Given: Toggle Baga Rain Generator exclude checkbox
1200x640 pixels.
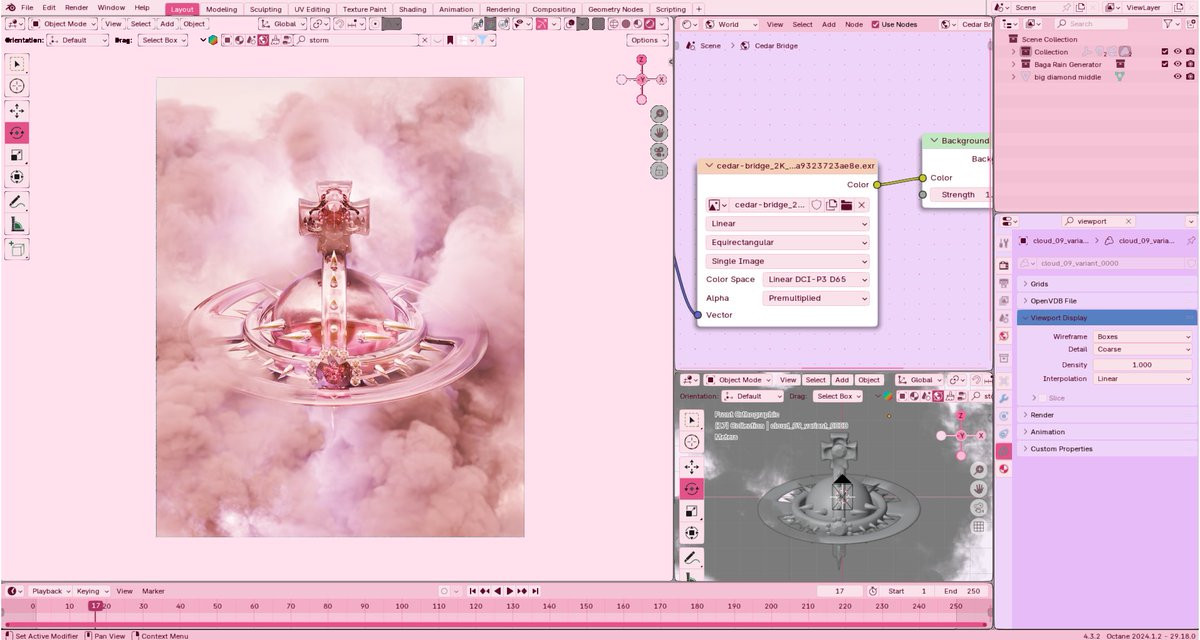Looking at the screenshot, I should pos(1164,64).
